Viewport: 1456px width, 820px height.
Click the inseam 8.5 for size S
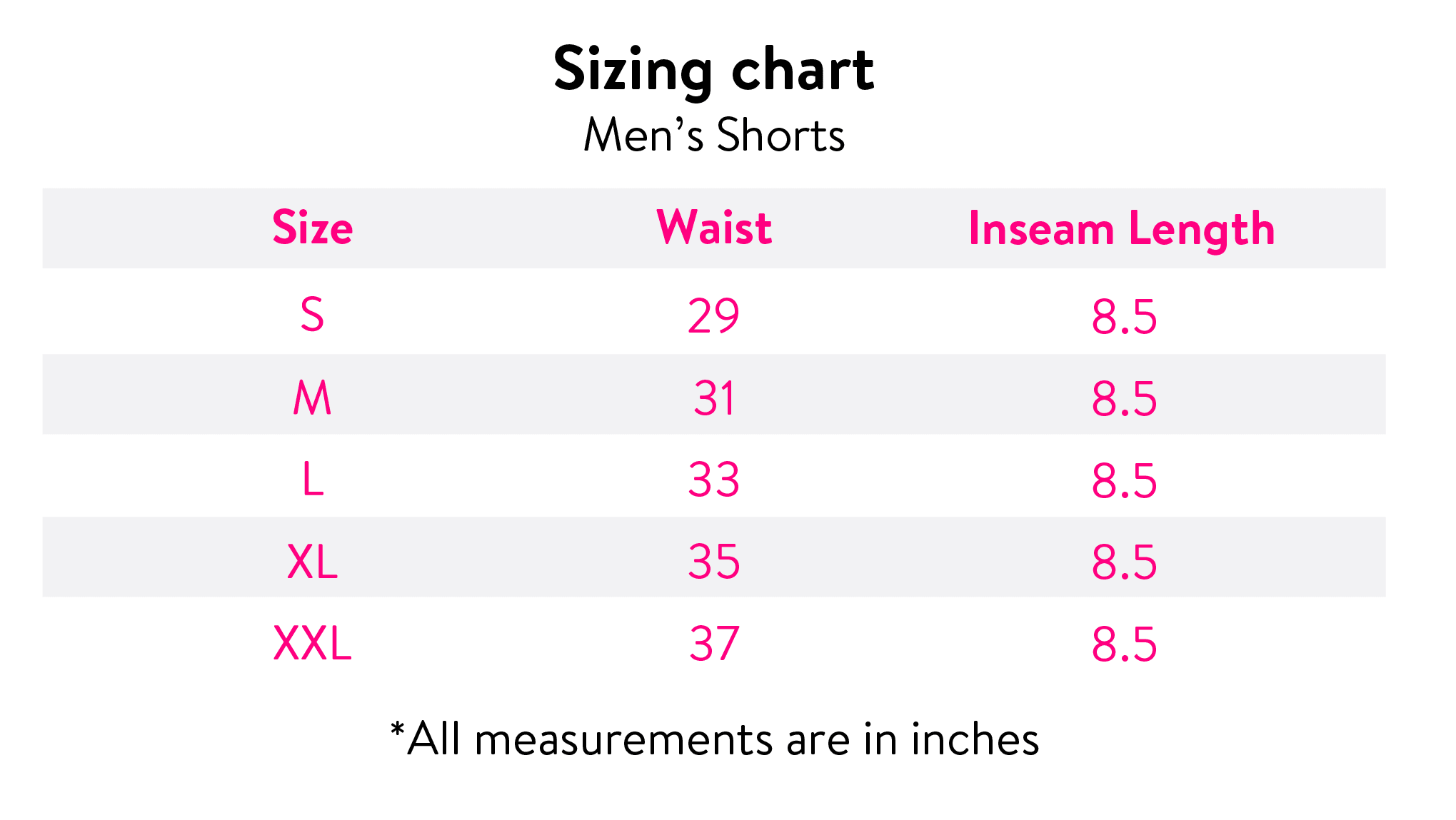pyautogui.click(x=1124, y=317)
